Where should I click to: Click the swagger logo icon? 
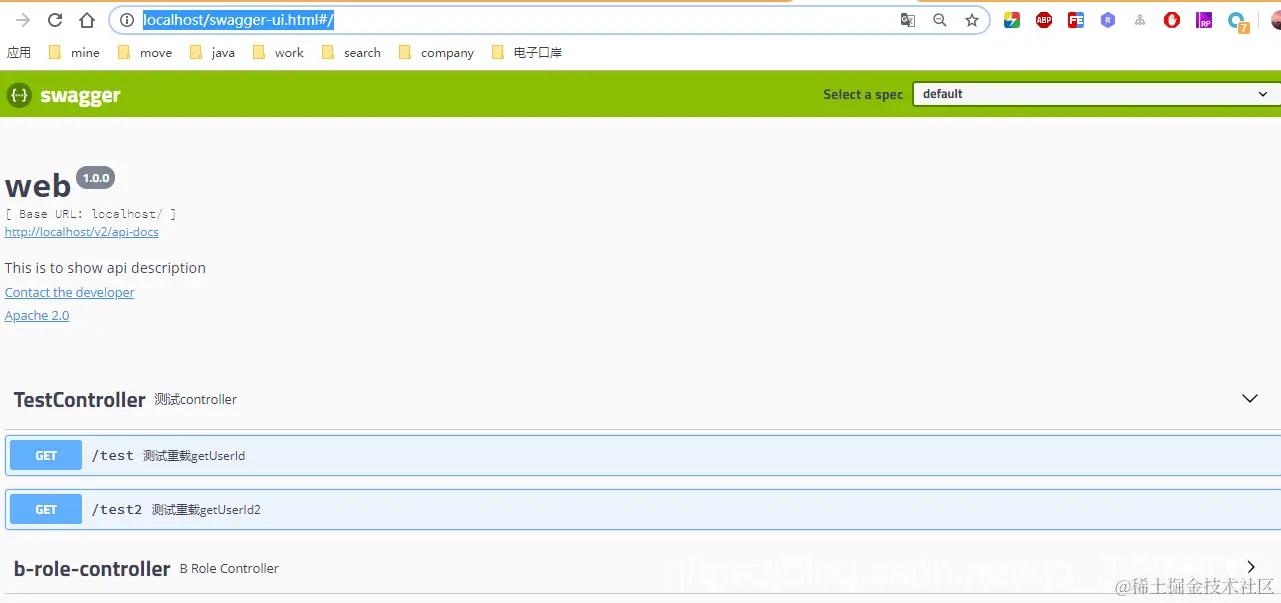click(19, 95)
